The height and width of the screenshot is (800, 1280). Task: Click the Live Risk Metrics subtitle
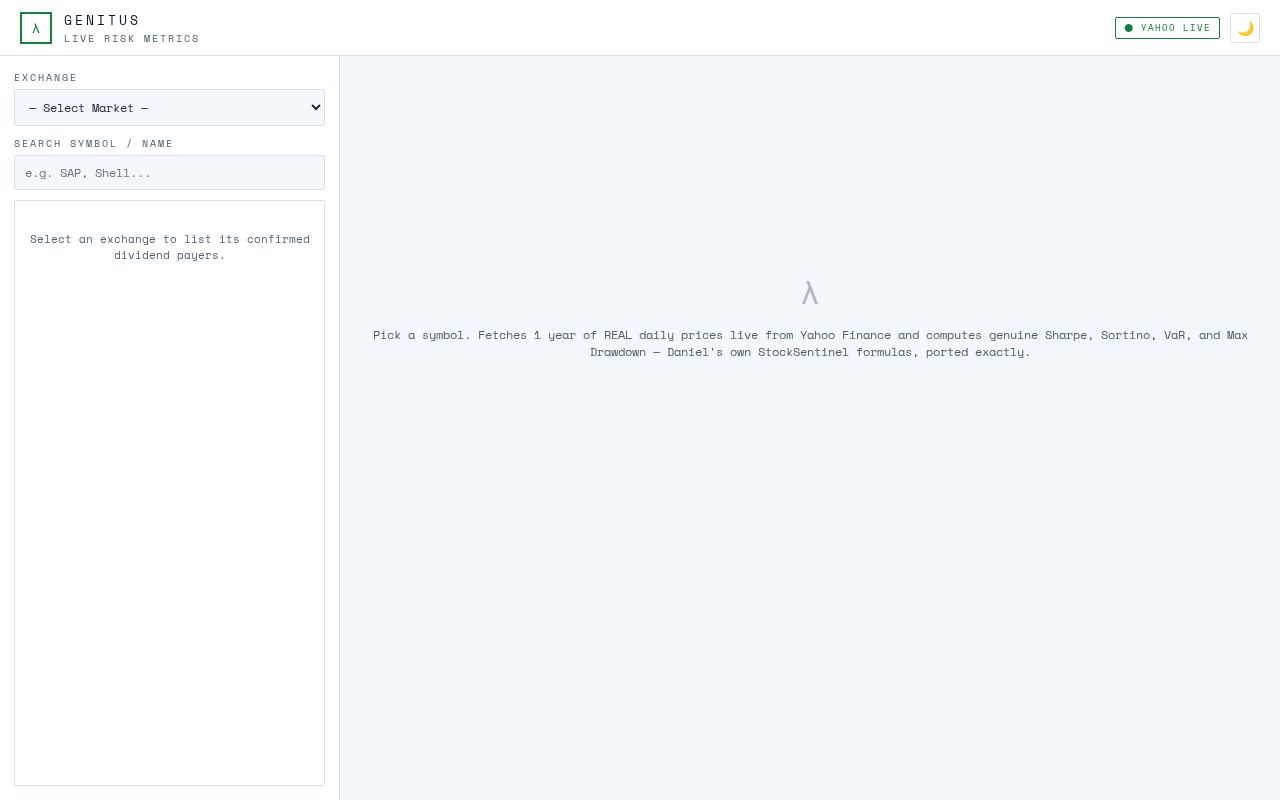tap(132, 39)
